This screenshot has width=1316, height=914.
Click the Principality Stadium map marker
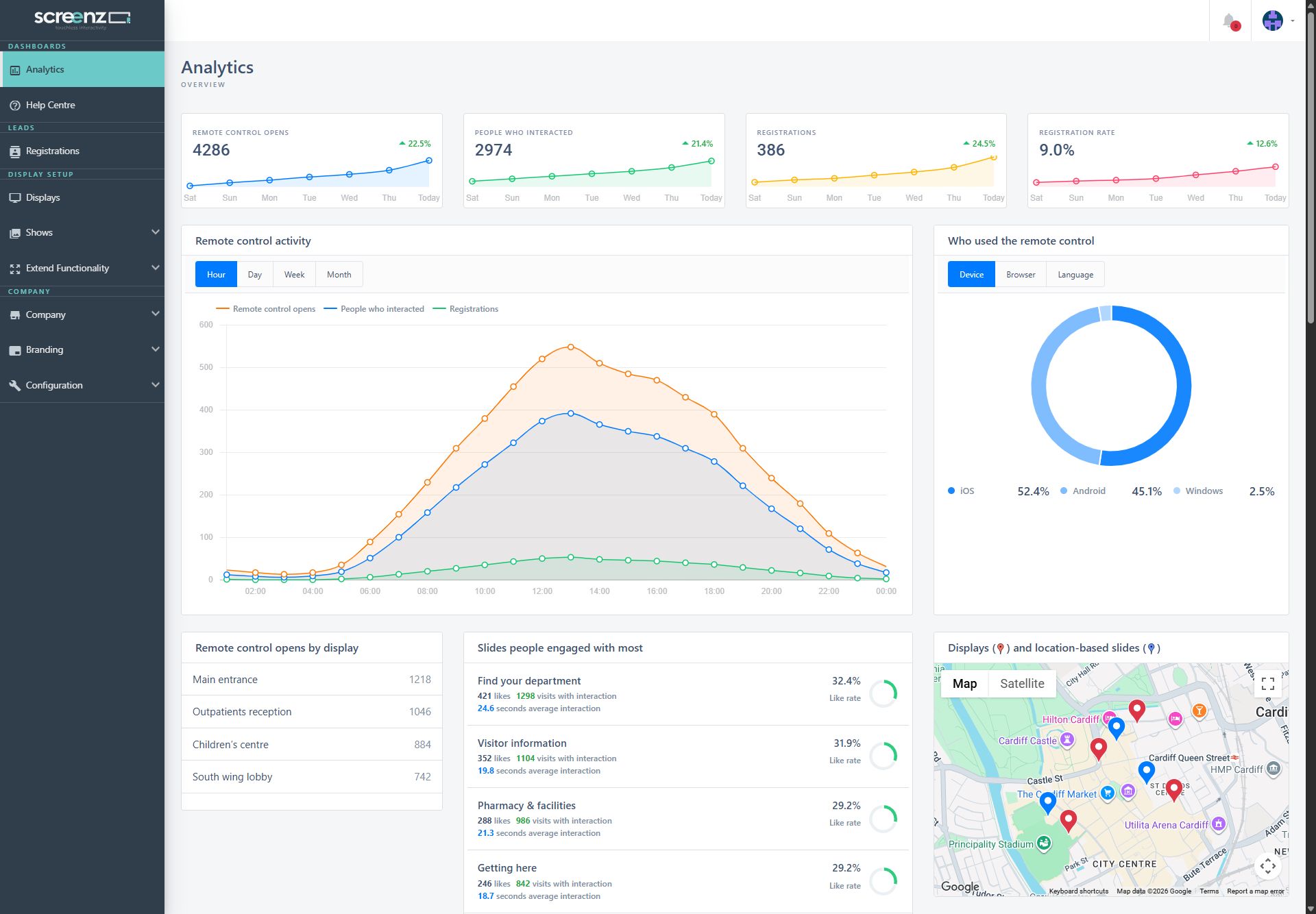(x=1043, y=843)
